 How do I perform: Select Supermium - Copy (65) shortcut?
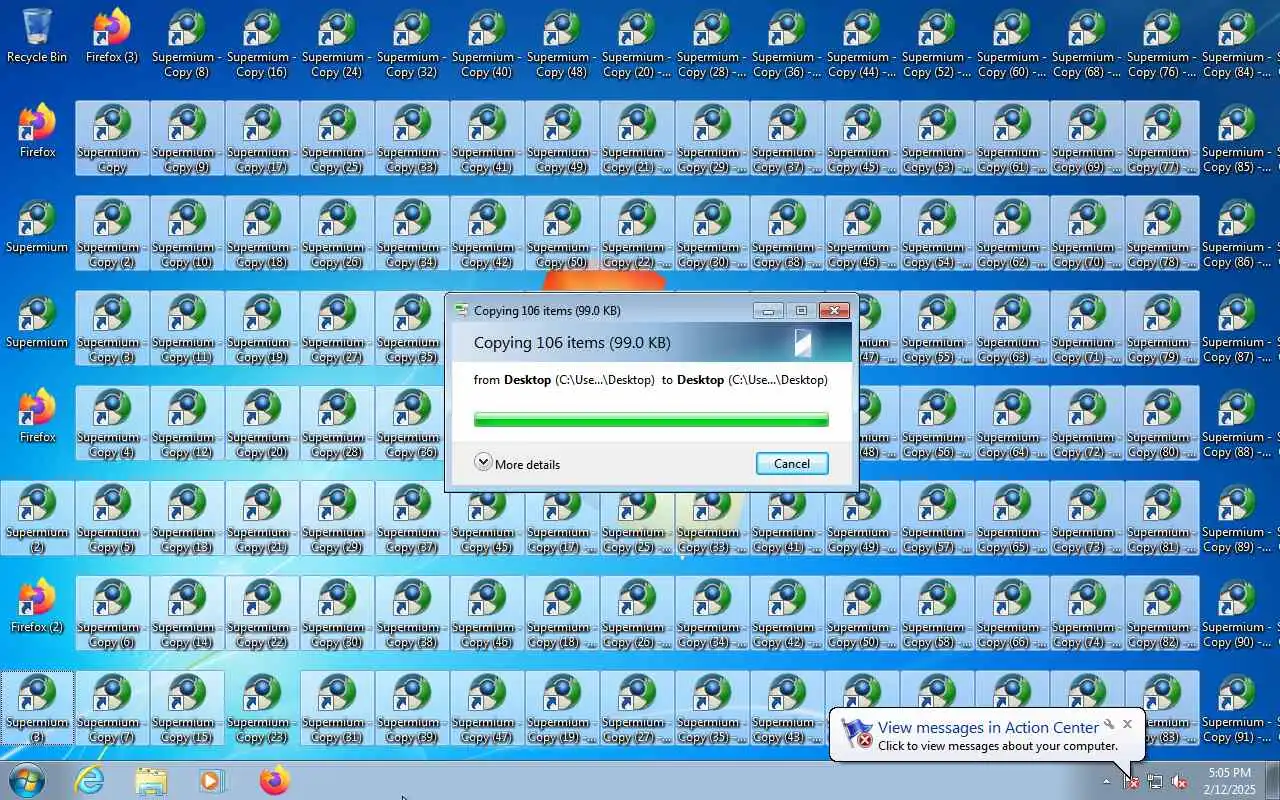coord(1012,518)
